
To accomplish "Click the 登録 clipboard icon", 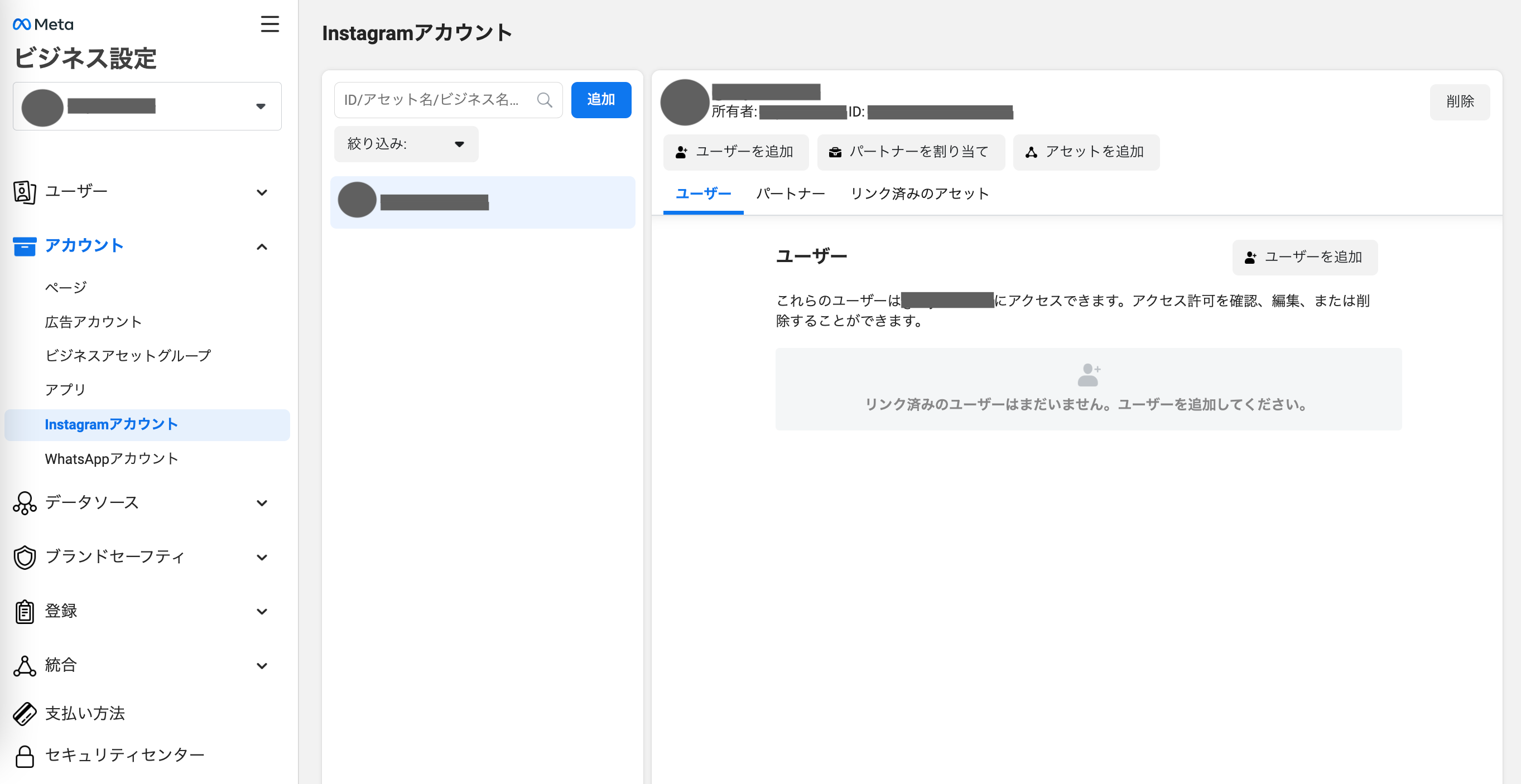I will [x=24, y=612].
